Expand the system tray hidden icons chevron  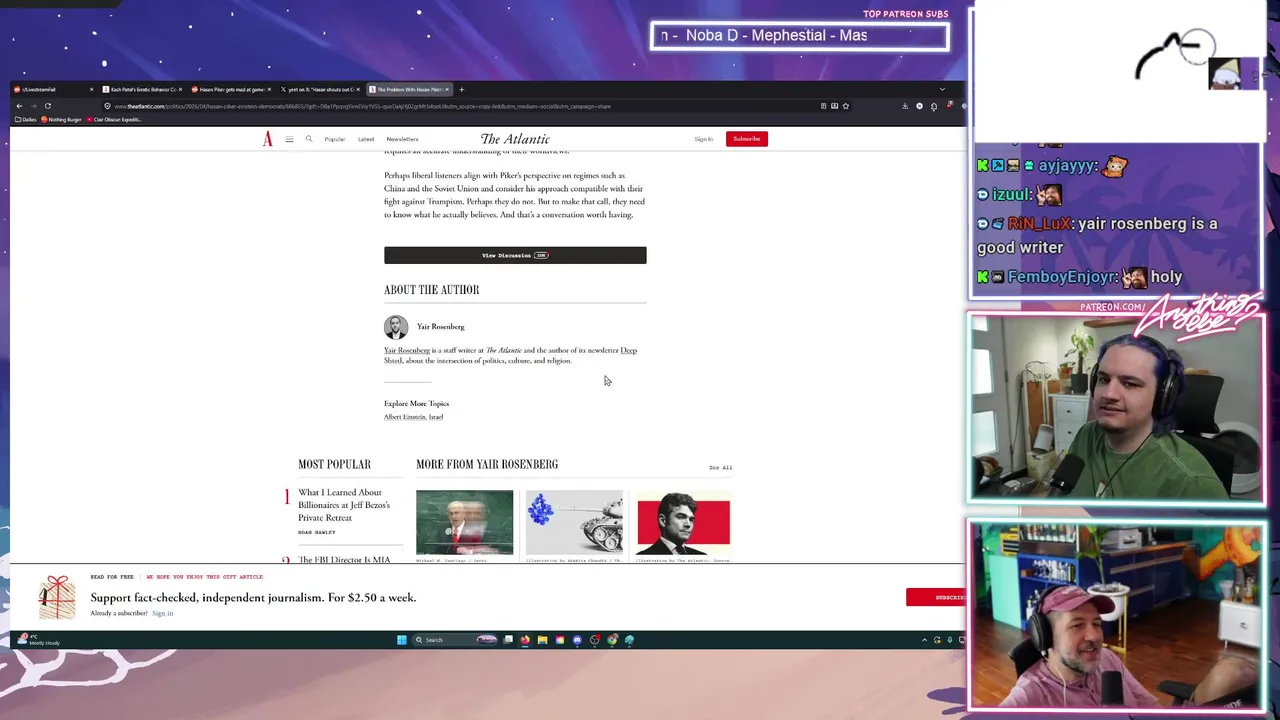924,640
